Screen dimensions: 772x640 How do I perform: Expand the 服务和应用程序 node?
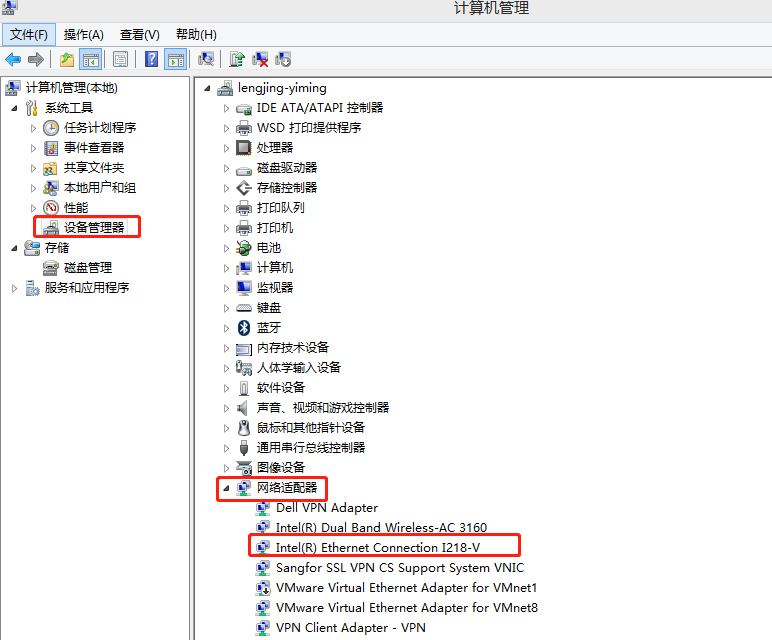point(14,288)
